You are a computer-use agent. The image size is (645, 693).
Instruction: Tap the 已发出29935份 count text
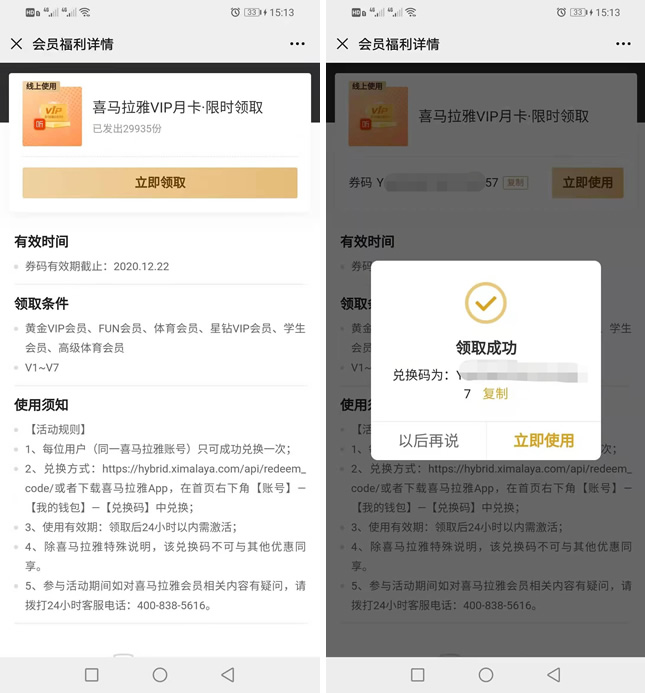pyautogui.click(x=127, y=129)
